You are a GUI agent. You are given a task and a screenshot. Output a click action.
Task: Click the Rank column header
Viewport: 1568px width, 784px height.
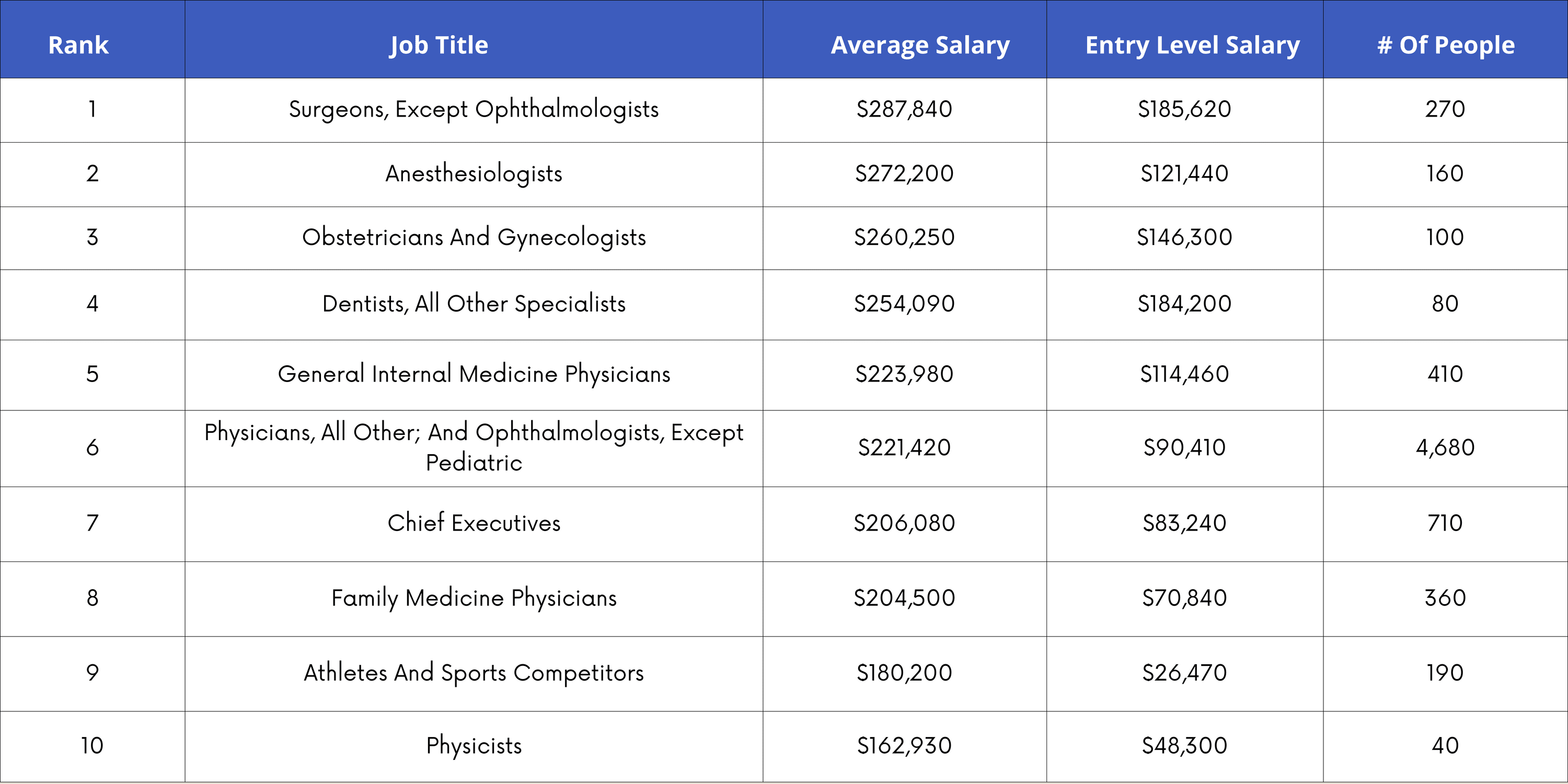(x=78, y=45)
